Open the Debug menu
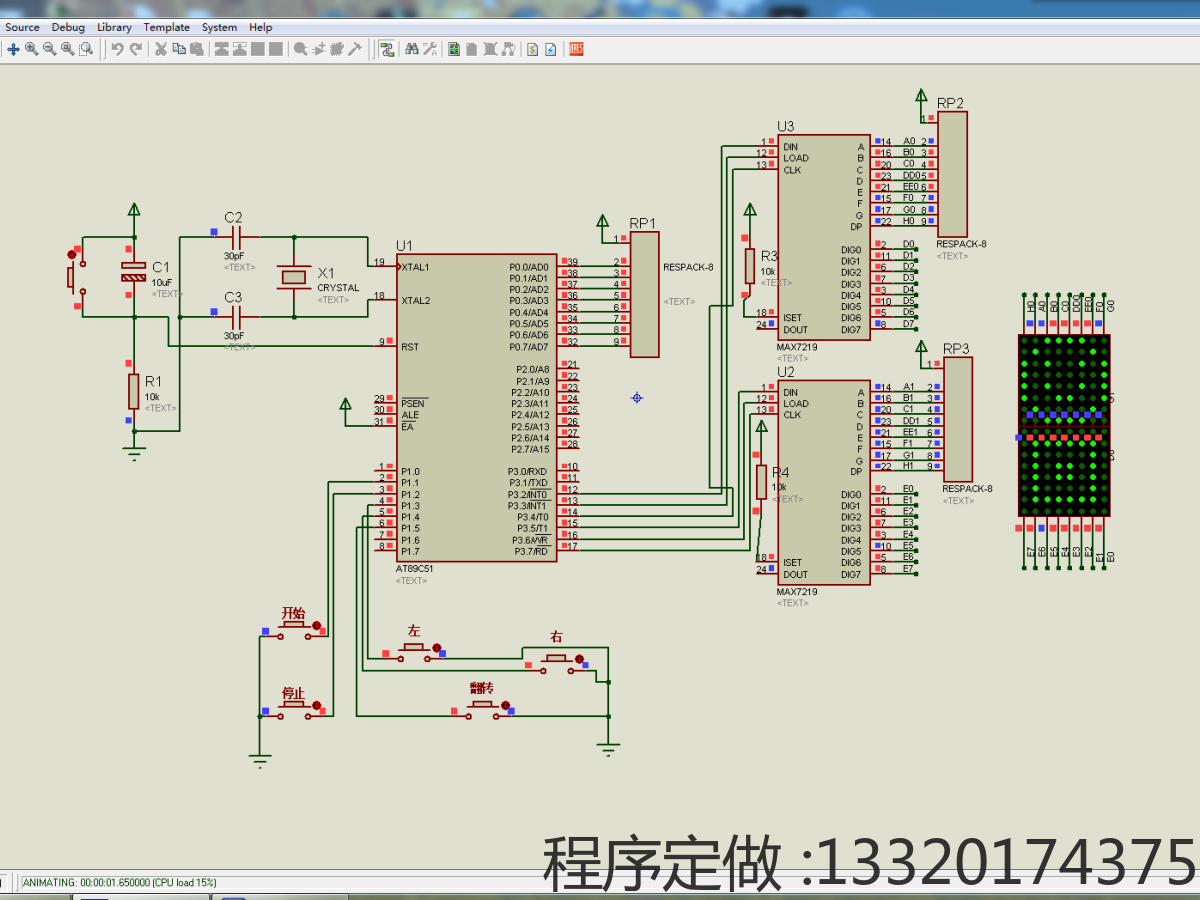The width and height of the screenshot is (1200, 900). [68, 27]
